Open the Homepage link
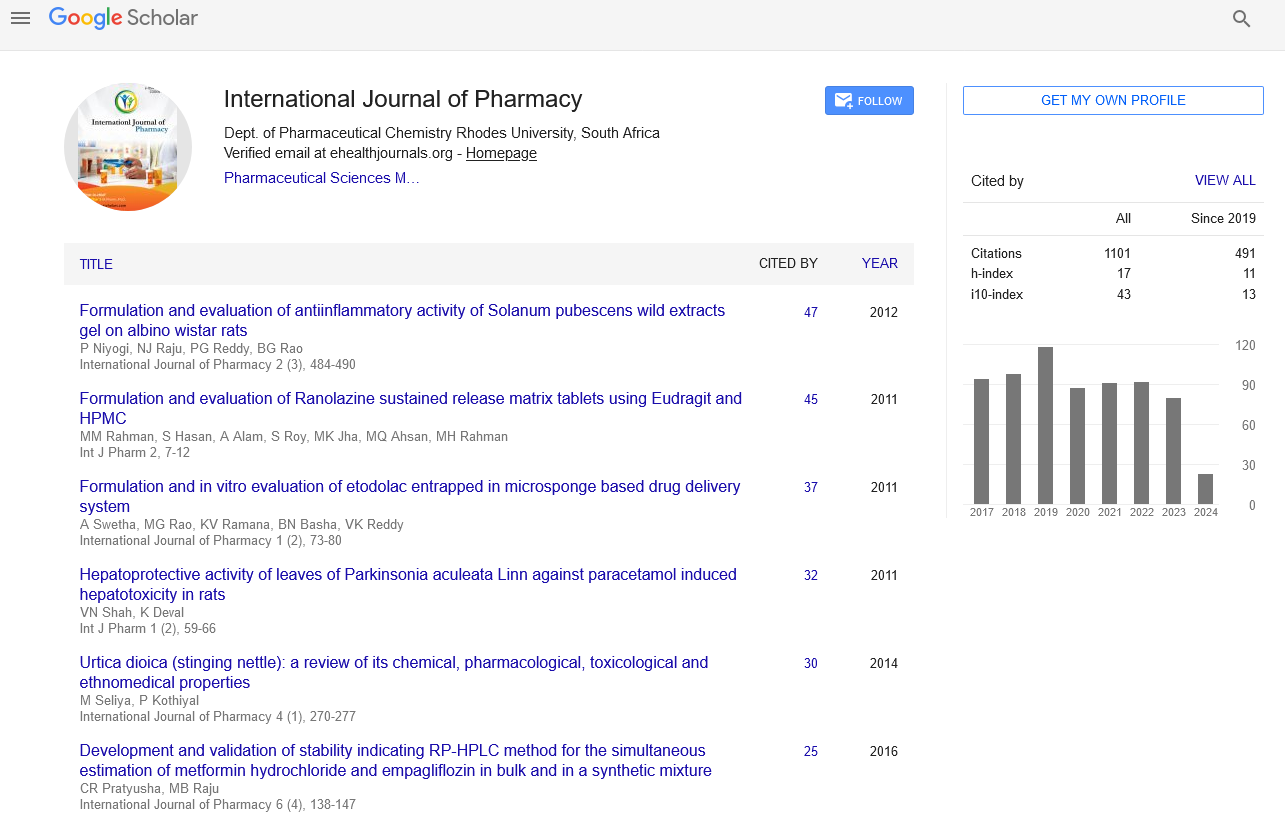Image resolution: width=1285 pixels, height=823 pixels. point(501,153)
